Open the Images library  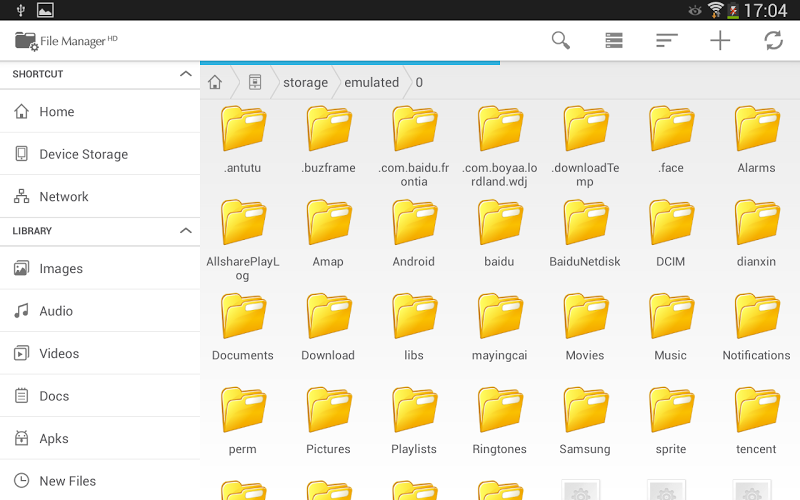pyautogui.click(x=61, y=269)
